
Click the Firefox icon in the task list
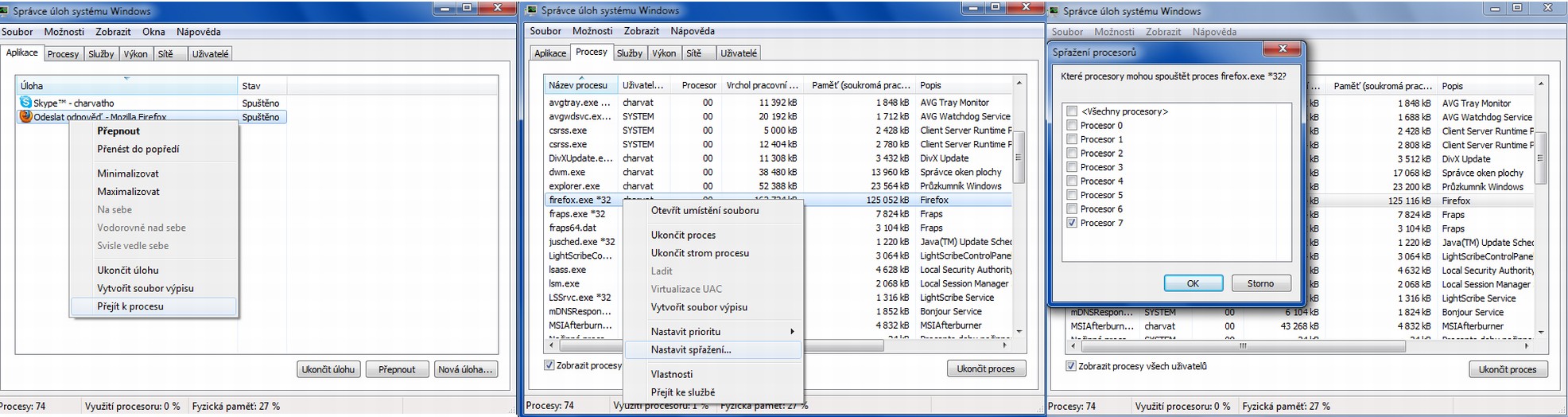coord(26,116)
